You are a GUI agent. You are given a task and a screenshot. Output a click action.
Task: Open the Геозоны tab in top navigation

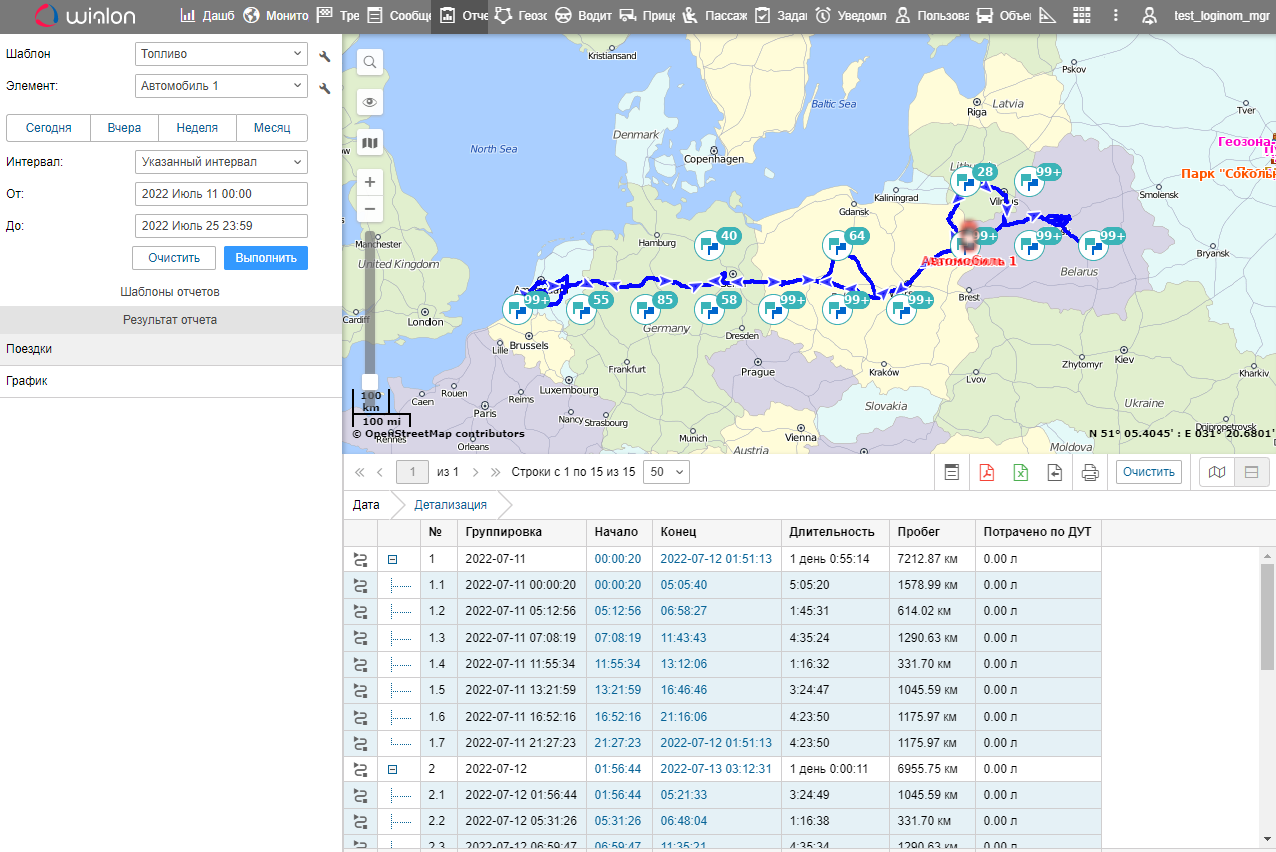pyautogui.click(x=519, y=16)
